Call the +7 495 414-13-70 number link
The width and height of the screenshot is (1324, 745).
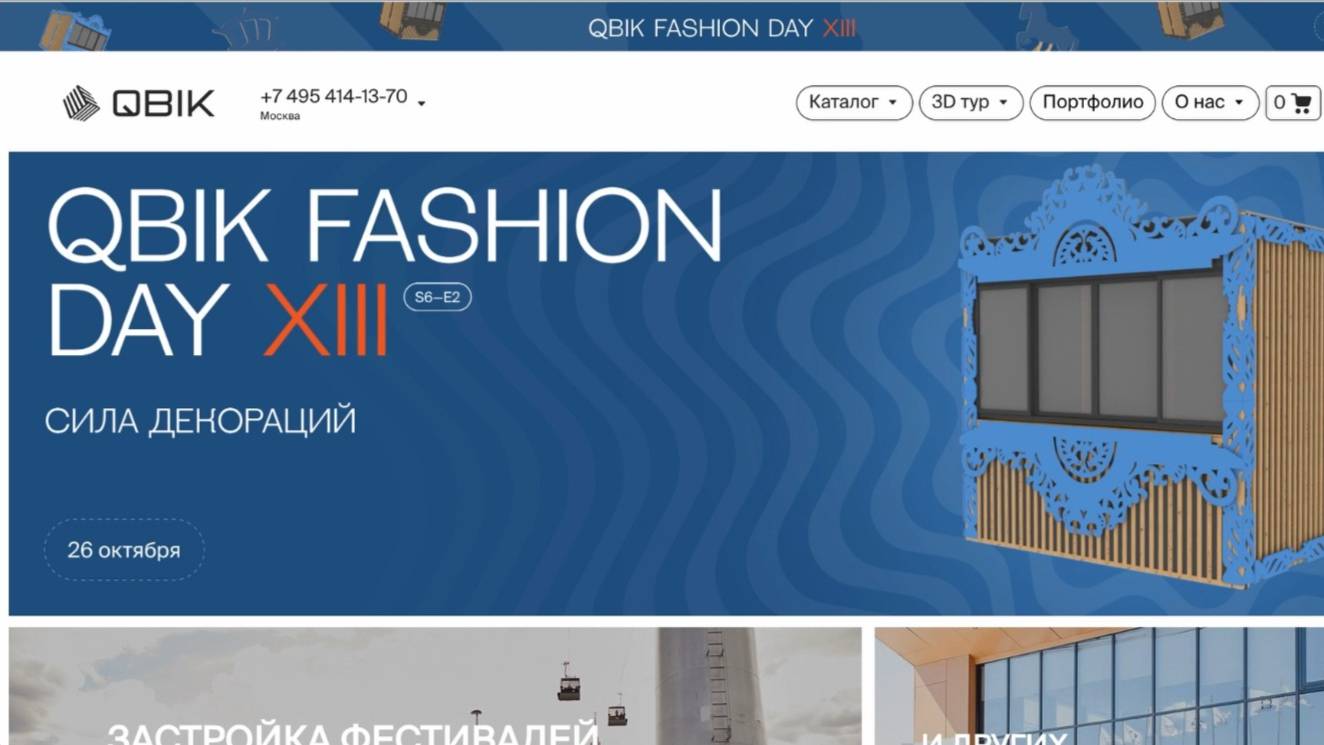[x=333, y=97]
